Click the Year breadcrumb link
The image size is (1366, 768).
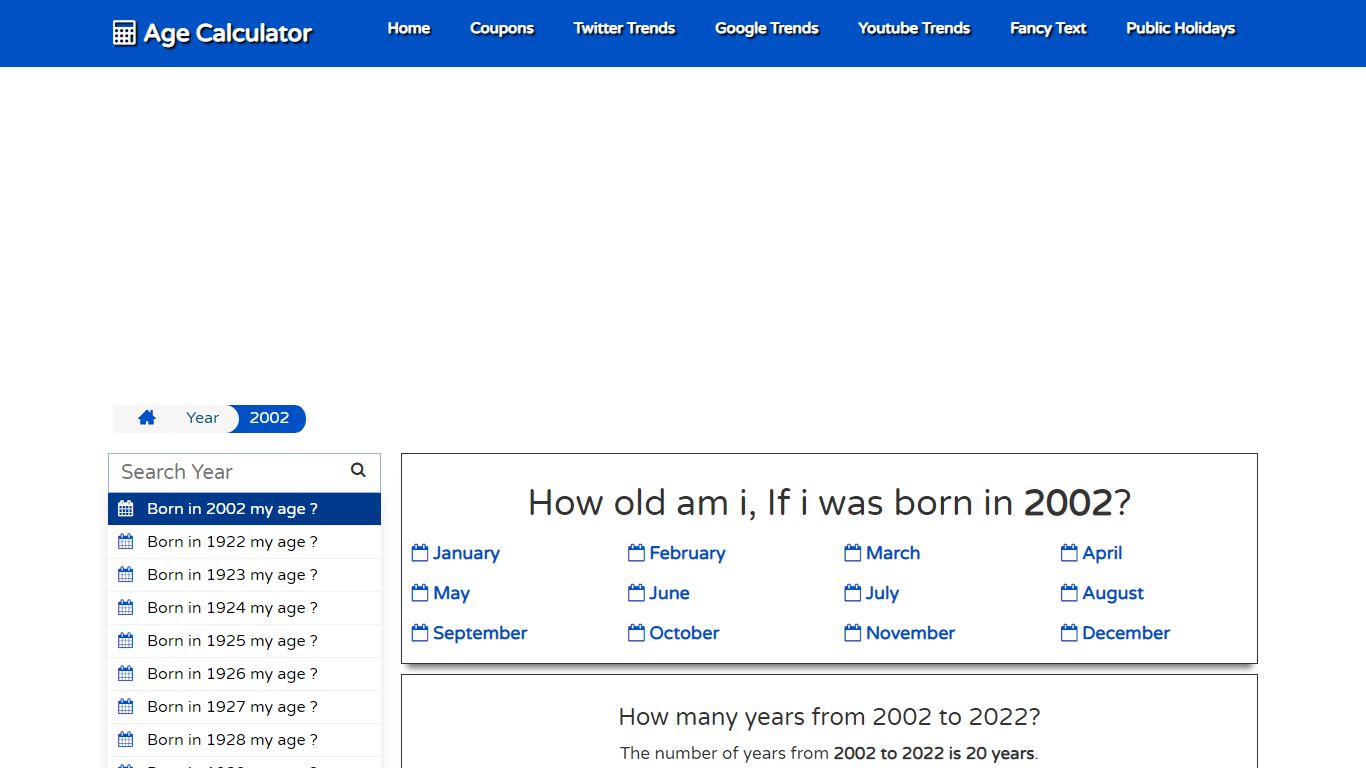[202, 418]
